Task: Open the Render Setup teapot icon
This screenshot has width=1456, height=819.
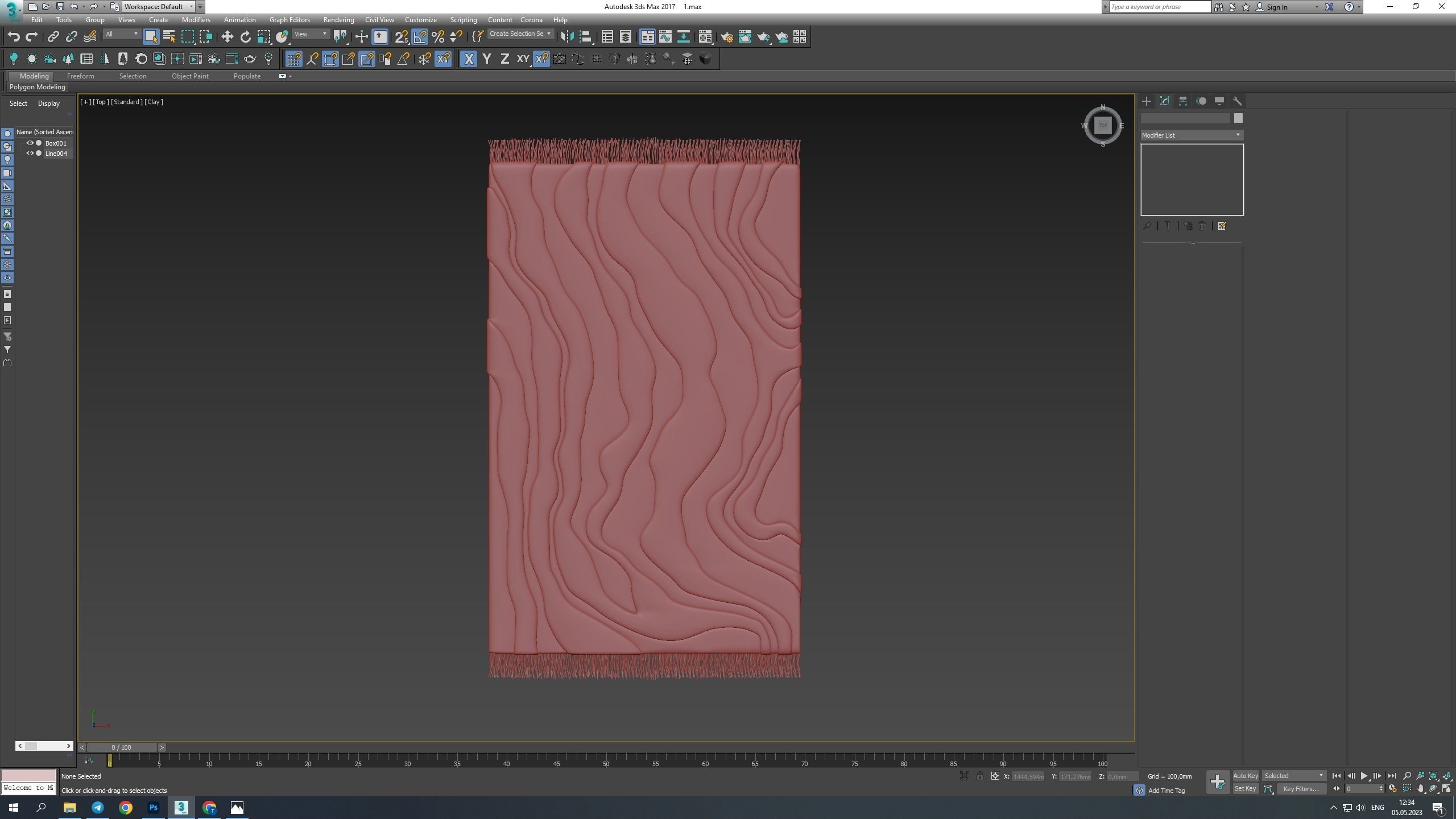Action: coord(726,37)
